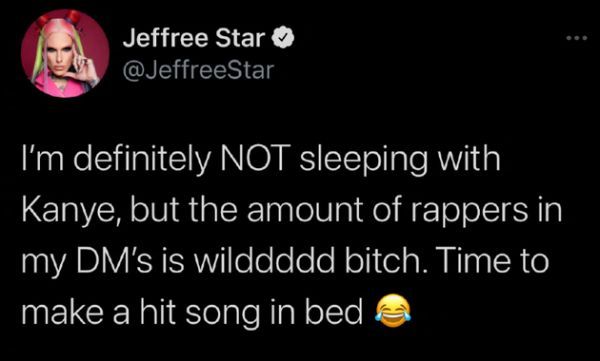Click the verified checkmark badge
The image size is (600, 361).
pos(283,38)
